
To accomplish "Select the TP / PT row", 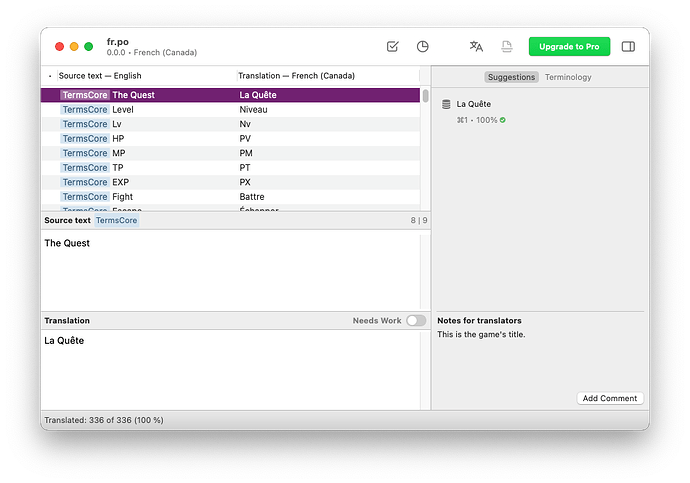I will click(231, 168).
